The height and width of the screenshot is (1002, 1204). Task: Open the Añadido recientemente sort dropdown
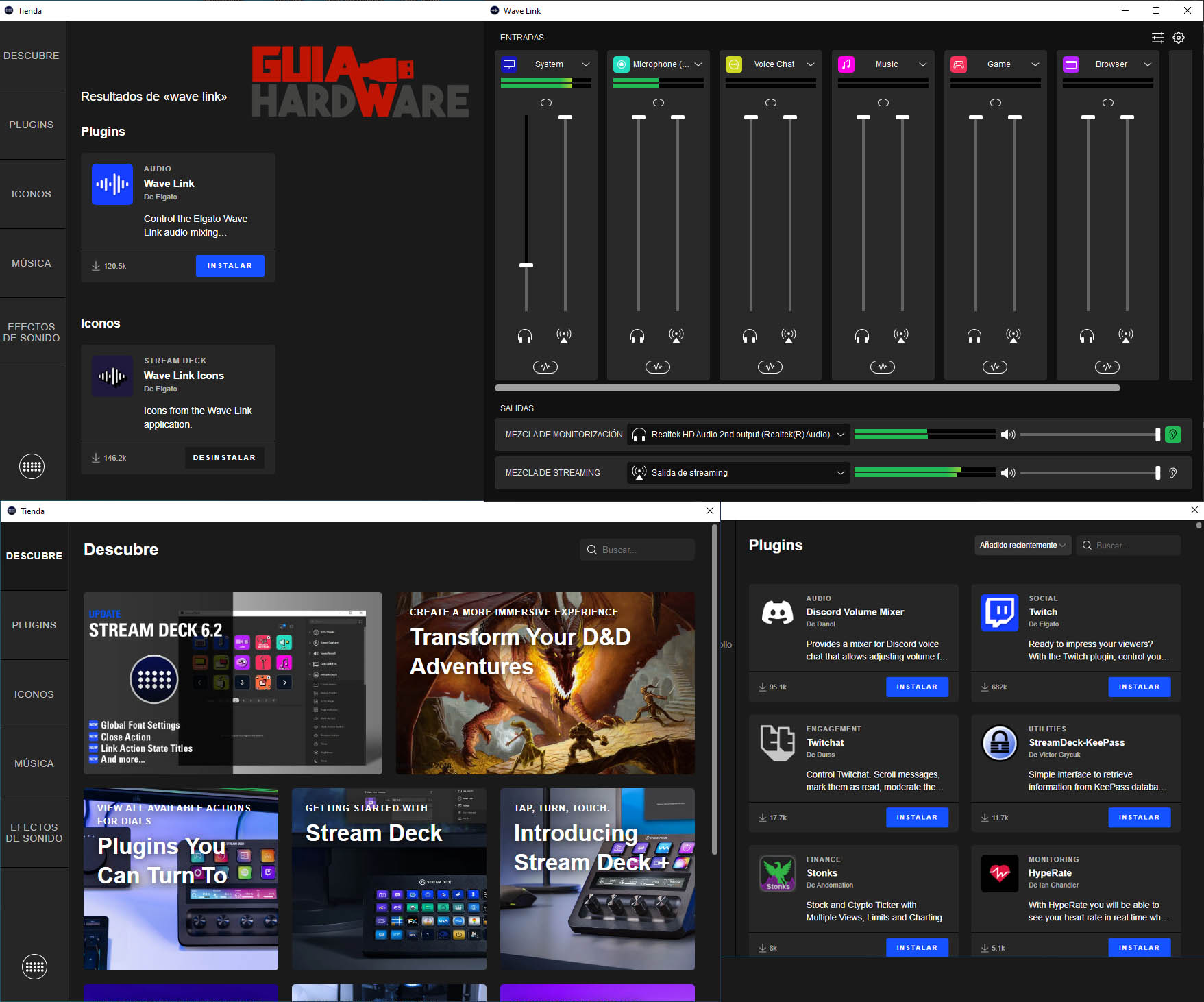coord(1022,546)
